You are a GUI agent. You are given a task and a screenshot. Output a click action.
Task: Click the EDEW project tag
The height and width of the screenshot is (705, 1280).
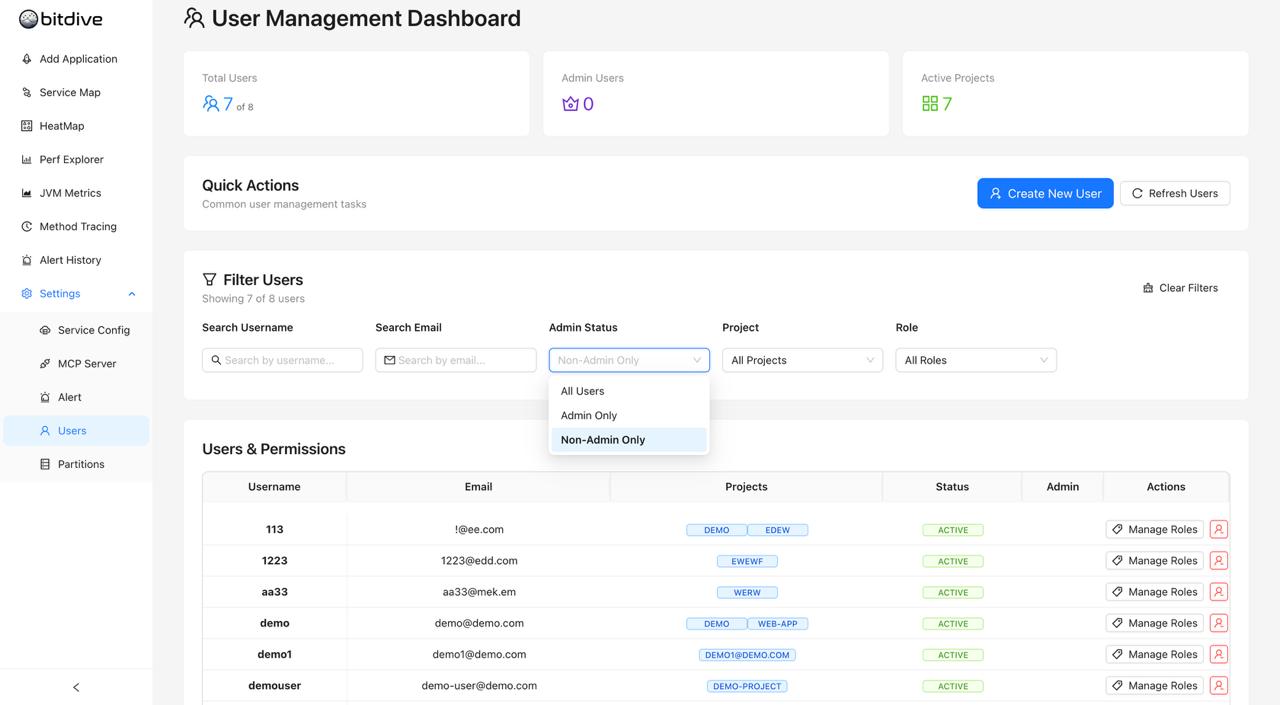(777, 530)
